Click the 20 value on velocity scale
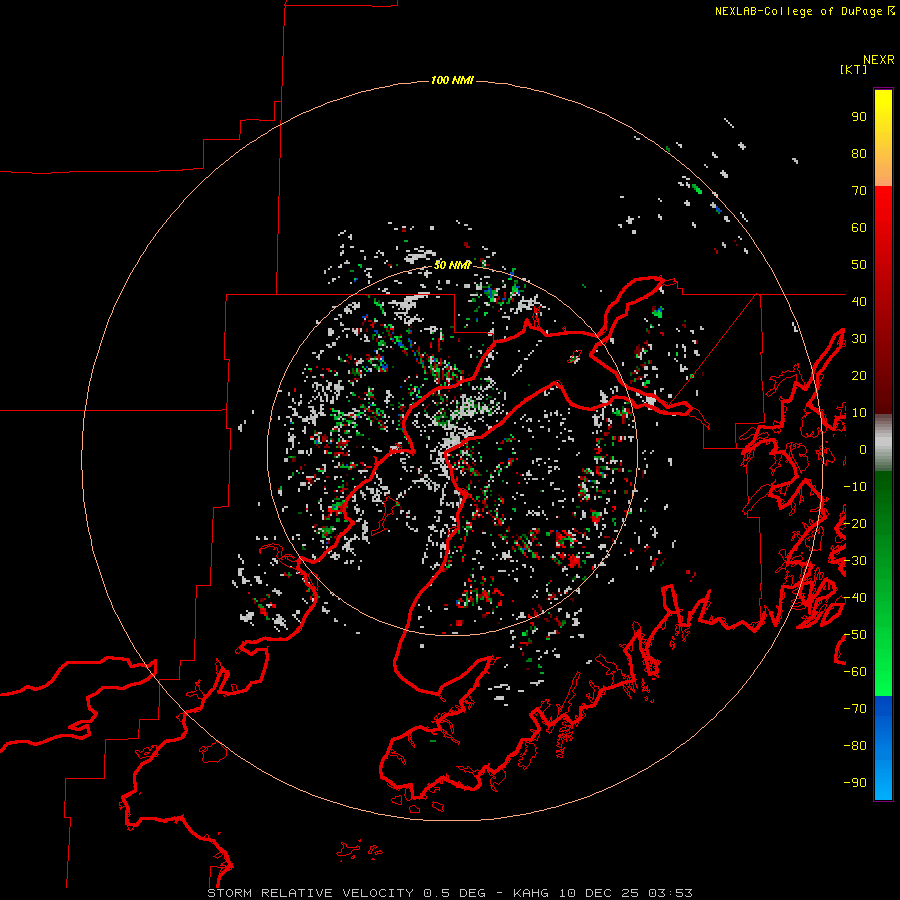Viewport: 900px width, 900px height. tap(859, 376)
